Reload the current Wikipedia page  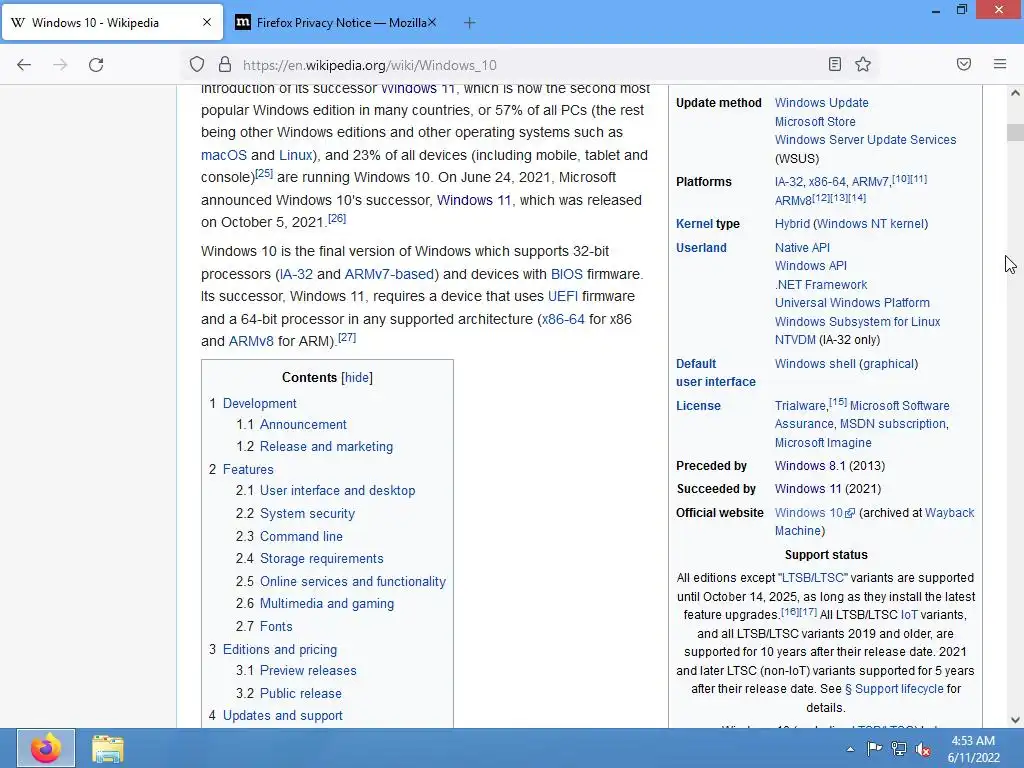pos(96,65)
